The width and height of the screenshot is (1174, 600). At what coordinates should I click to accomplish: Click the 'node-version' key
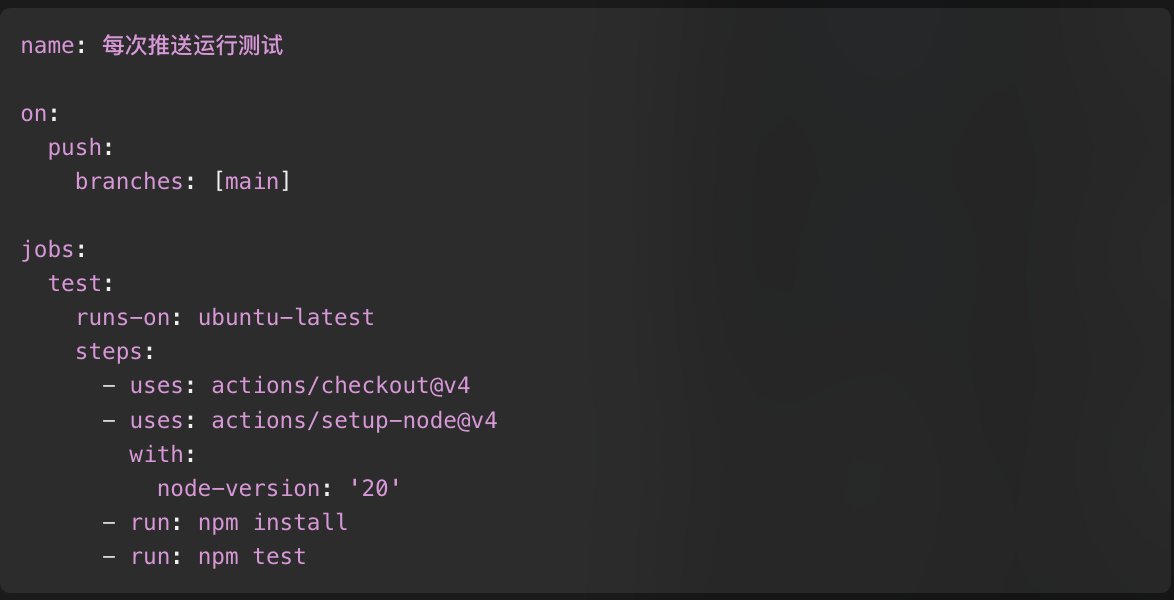pos(239,488)
